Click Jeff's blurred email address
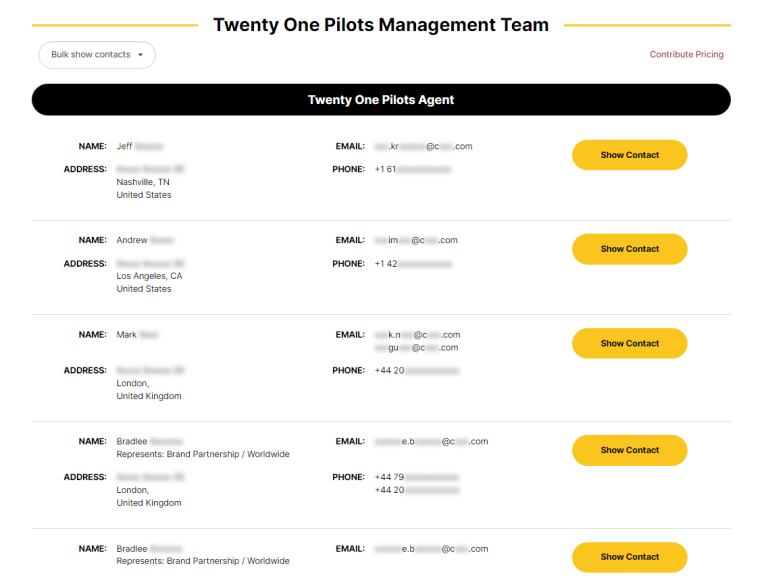 click(422, 146)
